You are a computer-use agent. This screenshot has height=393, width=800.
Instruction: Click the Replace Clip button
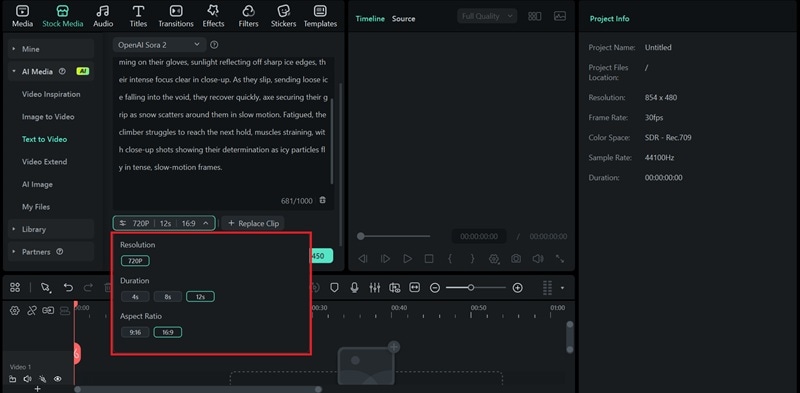click(x=253, y=223)
